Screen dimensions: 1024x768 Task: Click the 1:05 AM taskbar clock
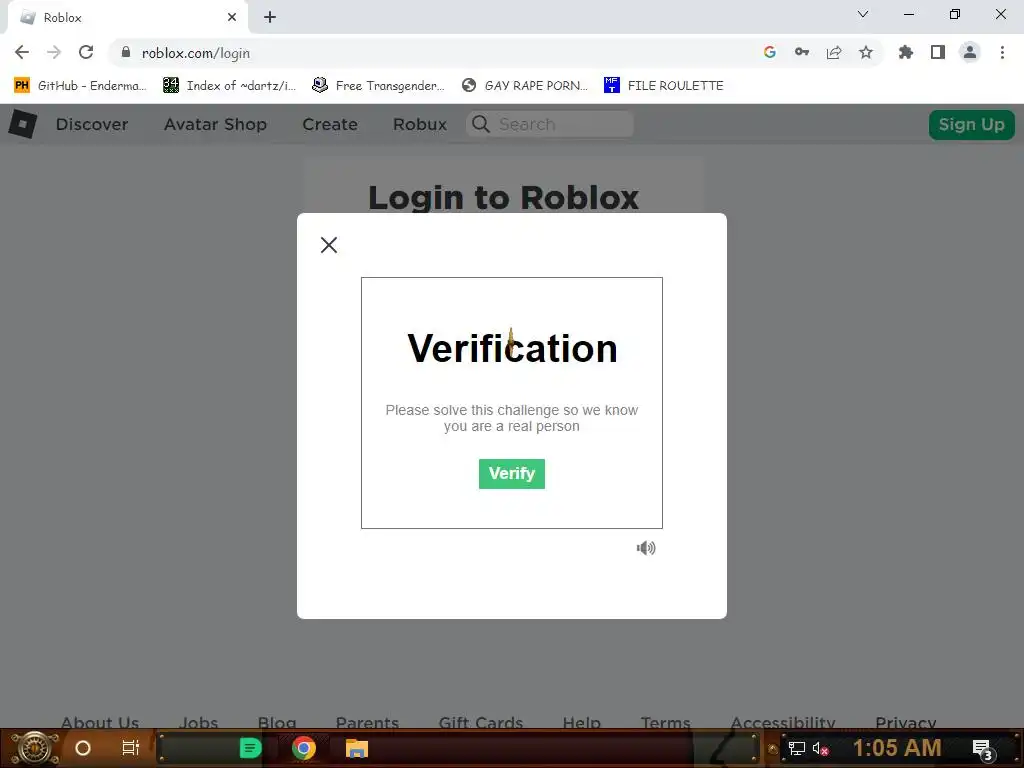click(897, 748)
